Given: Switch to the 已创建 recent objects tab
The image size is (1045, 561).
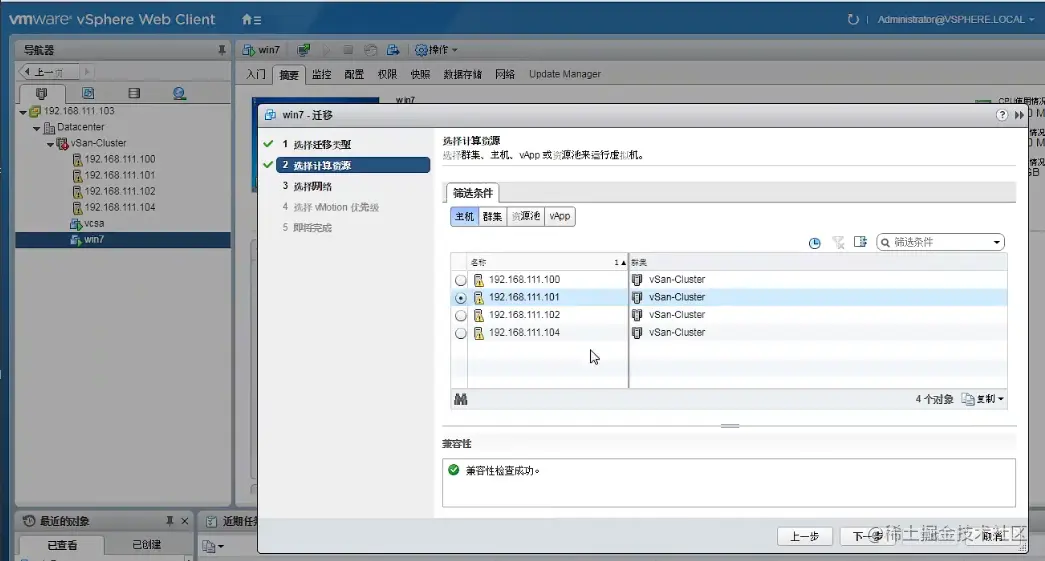Looking at the screenshot, I should click(147, 544).
